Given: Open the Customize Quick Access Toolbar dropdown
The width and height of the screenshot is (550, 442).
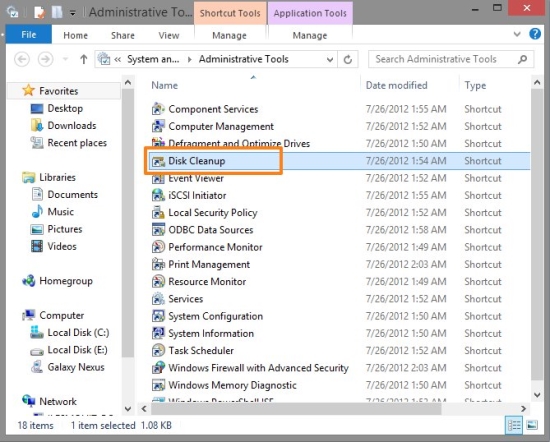Looking at the screenshot, I should 73,13.
